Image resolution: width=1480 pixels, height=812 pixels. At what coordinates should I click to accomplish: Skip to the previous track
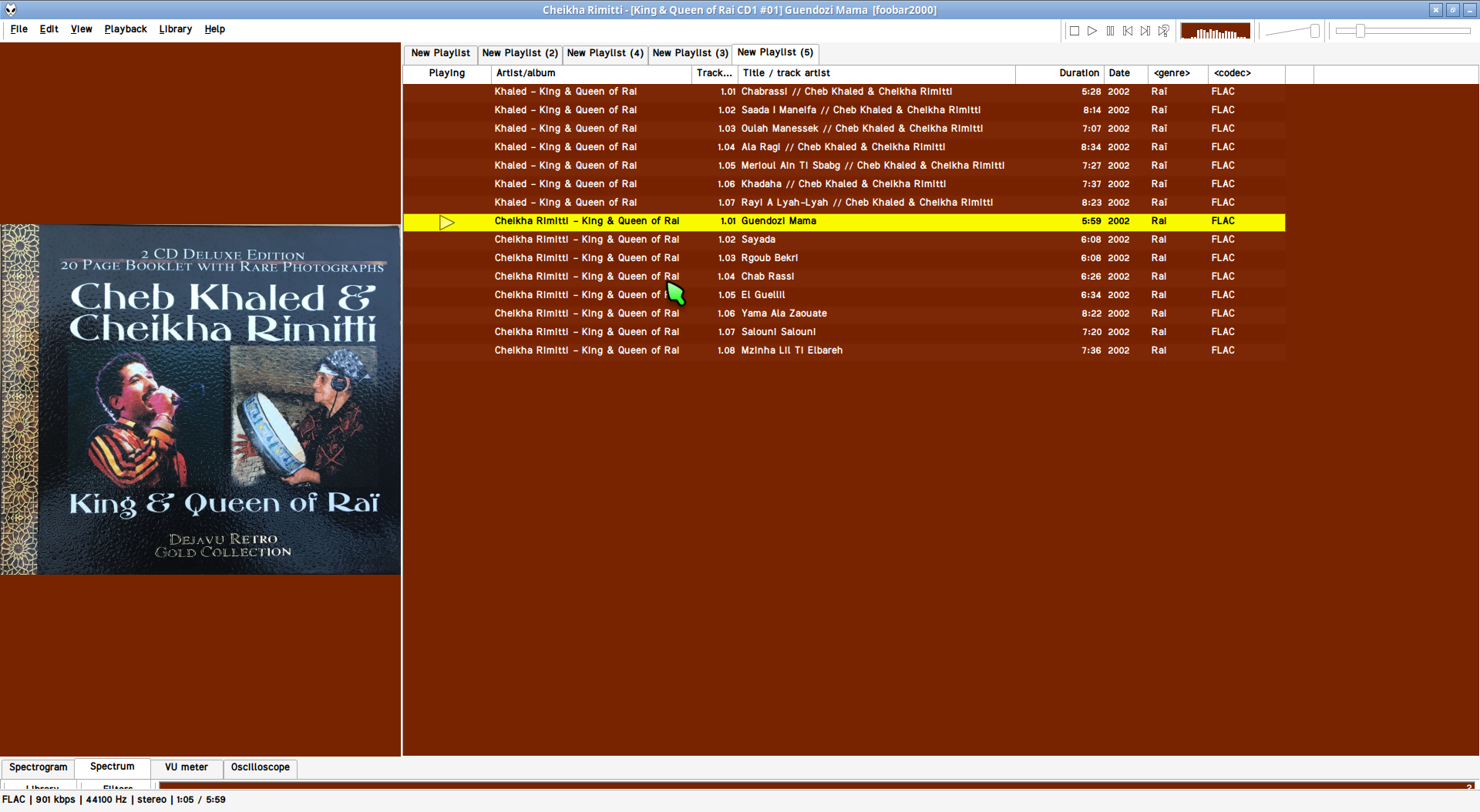(x=1128, y=31)
